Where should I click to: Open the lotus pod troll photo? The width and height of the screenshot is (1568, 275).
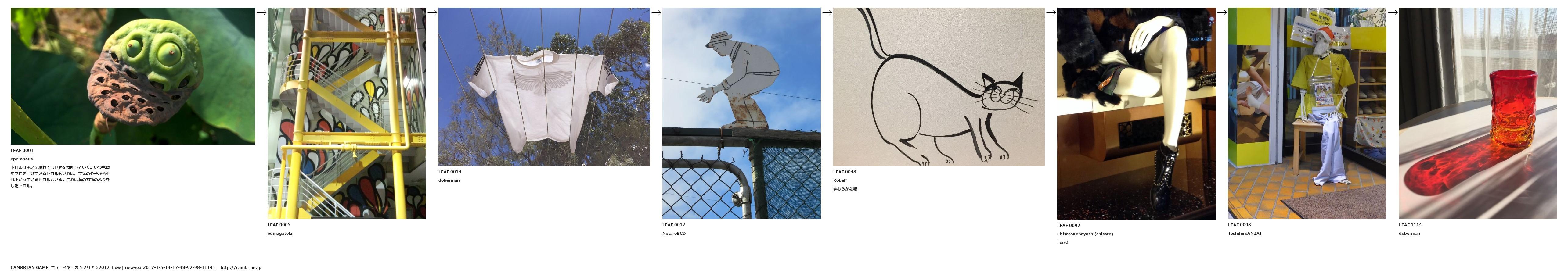[133, 76]
